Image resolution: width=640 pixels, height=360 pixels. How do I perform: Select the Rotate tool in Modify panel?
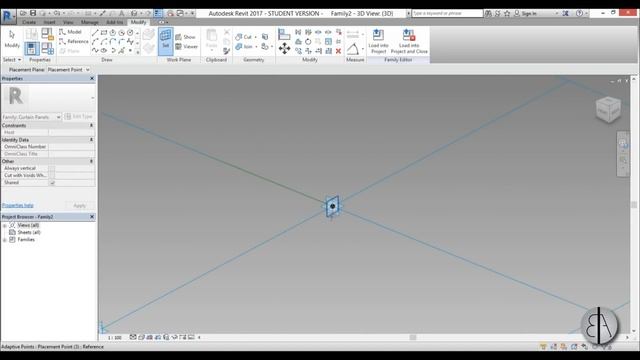[308, 41]
